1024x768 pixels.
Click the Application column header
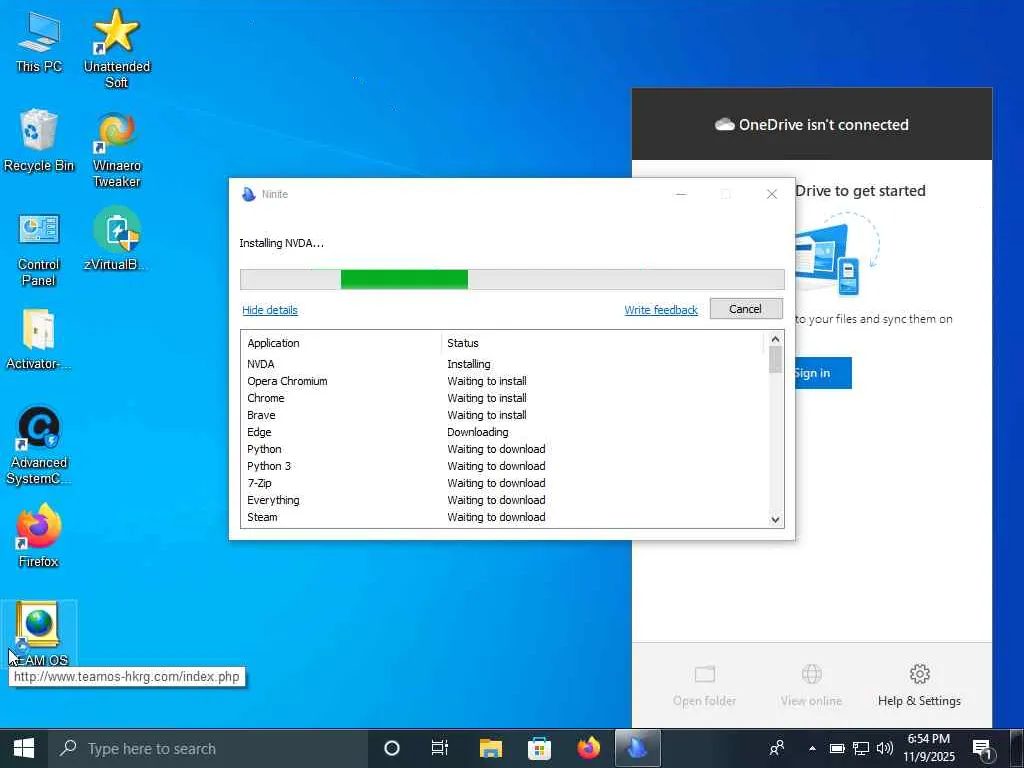point(342,343)
